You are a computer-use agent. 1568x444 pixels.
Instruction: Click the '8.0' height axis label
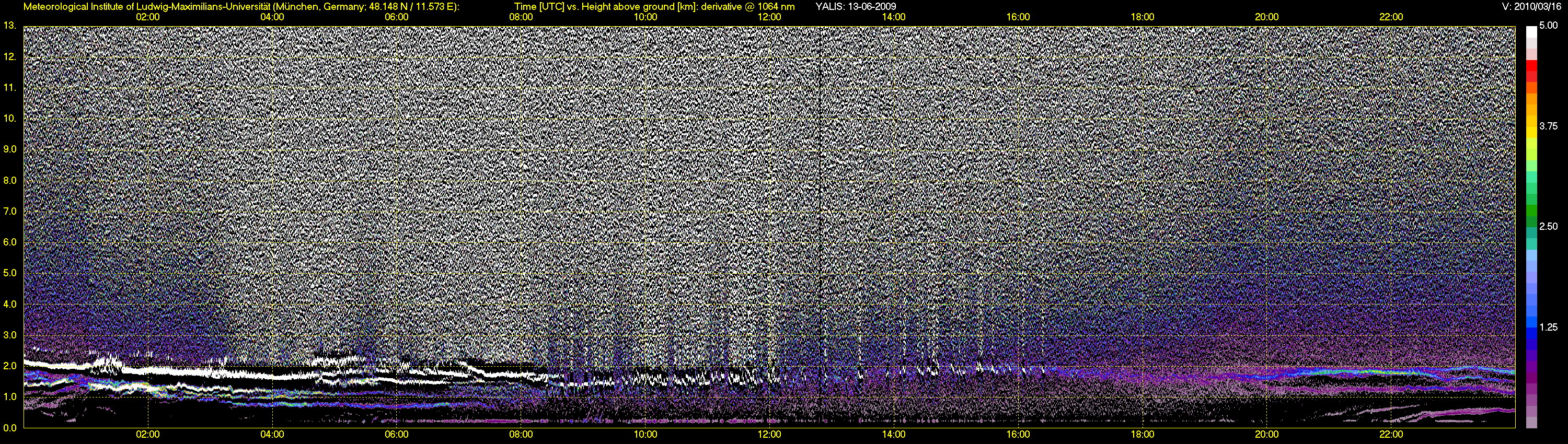(x=10, y=180)
